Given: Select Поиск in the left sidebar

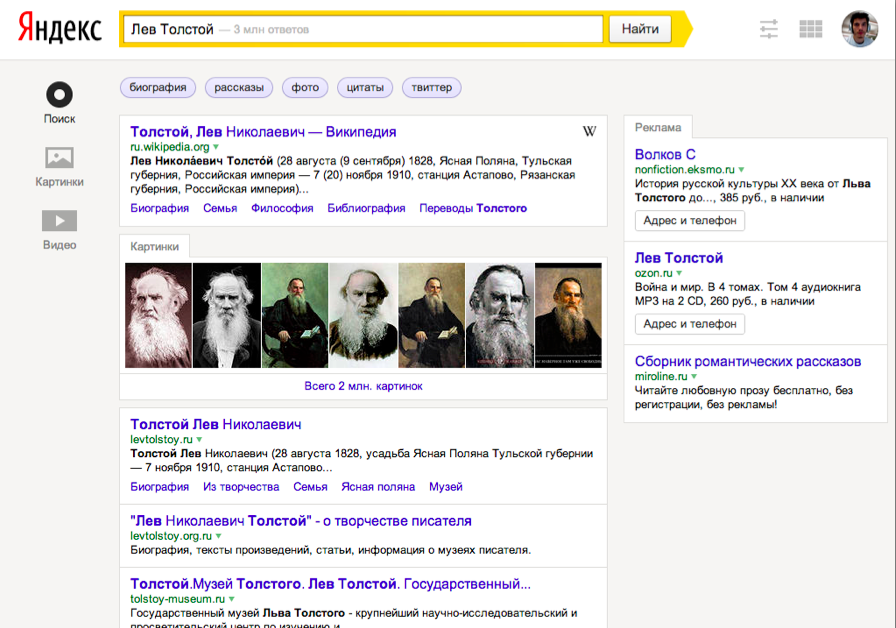Looking at the screenshot, I should point(59,103).
